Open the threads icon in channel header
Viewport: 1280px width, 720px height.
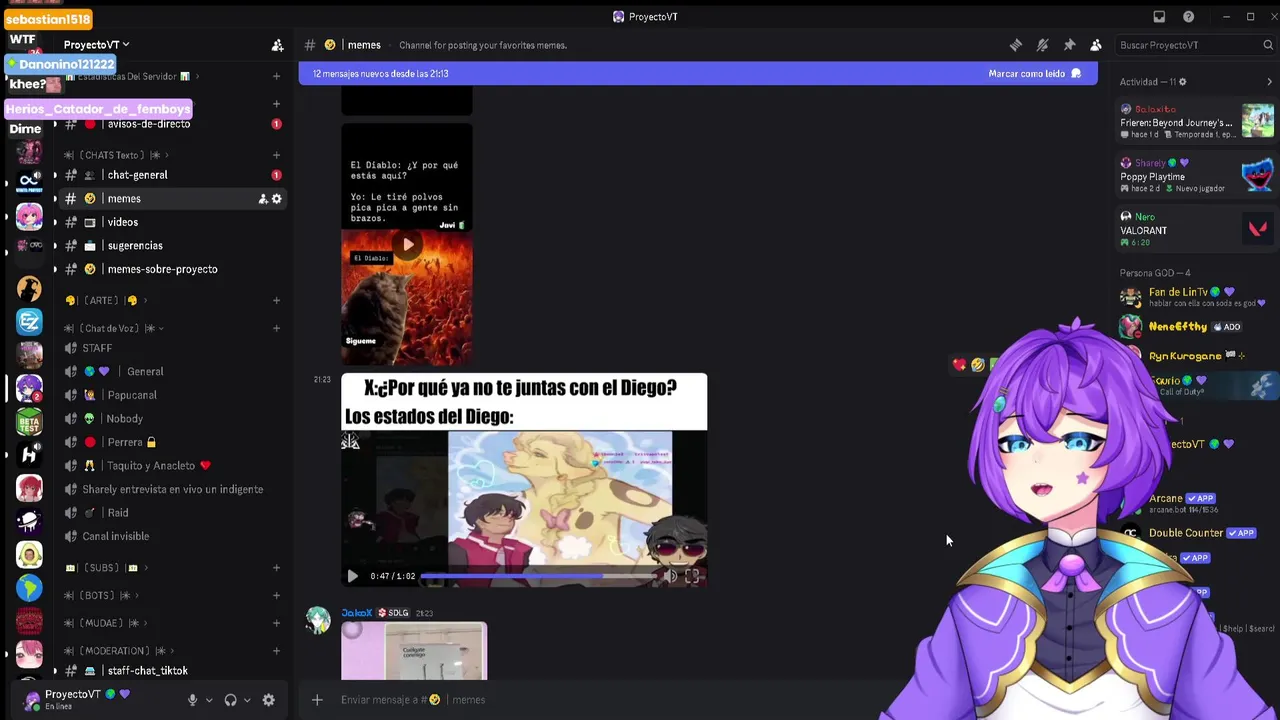1016,45
